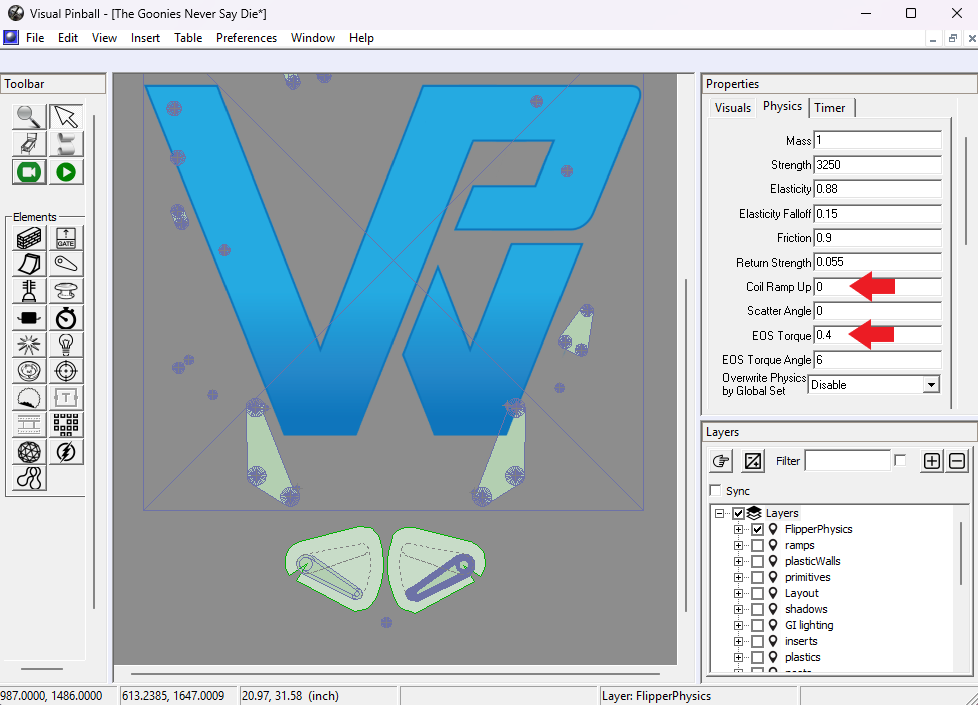Image resolution: width=978 pixels, height=705 pixels.
Task: Enable the ramps layer checkbox
Action: [x=757, y=545]
